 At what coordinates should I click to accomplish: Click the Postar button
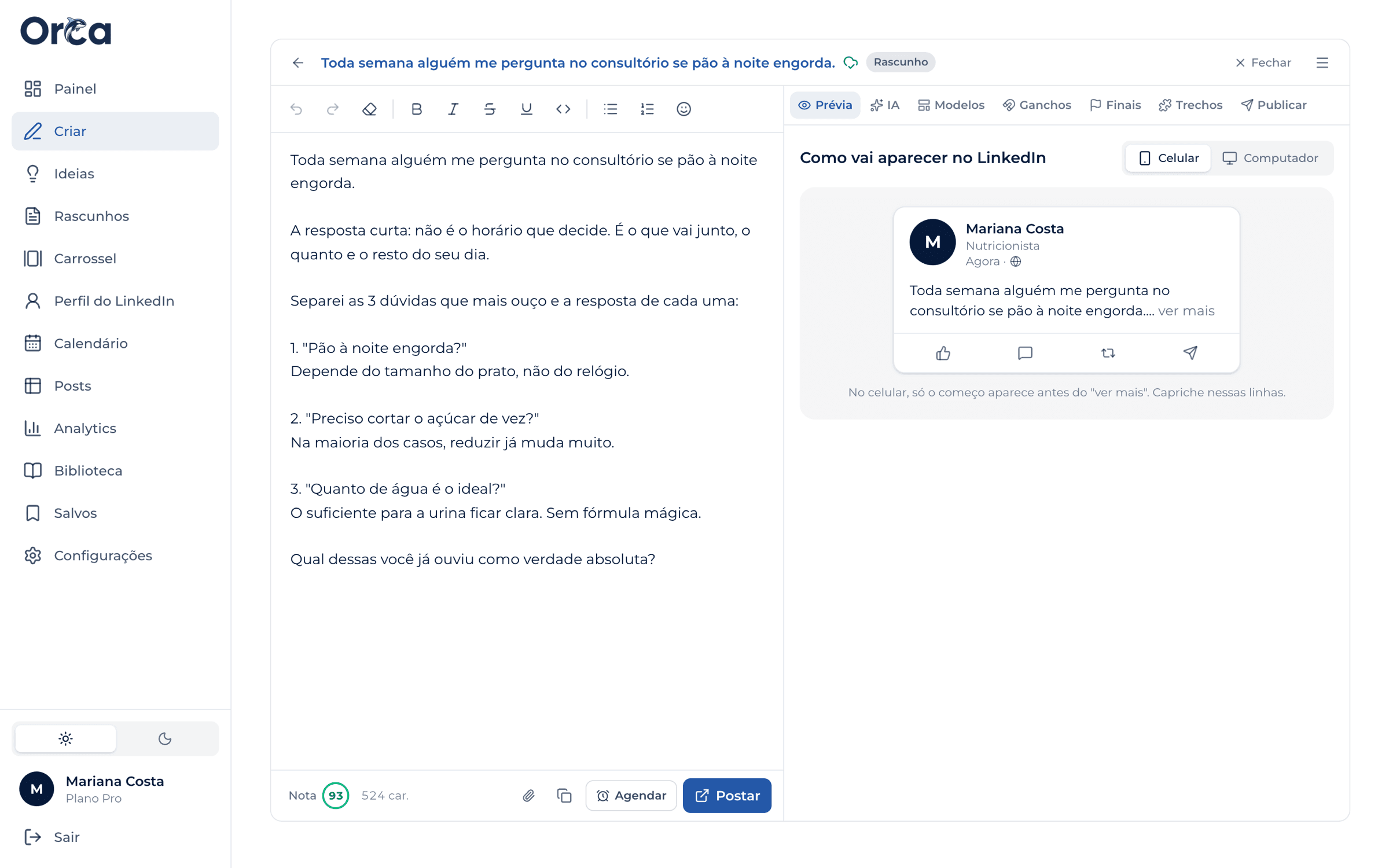tap(727, 796)
